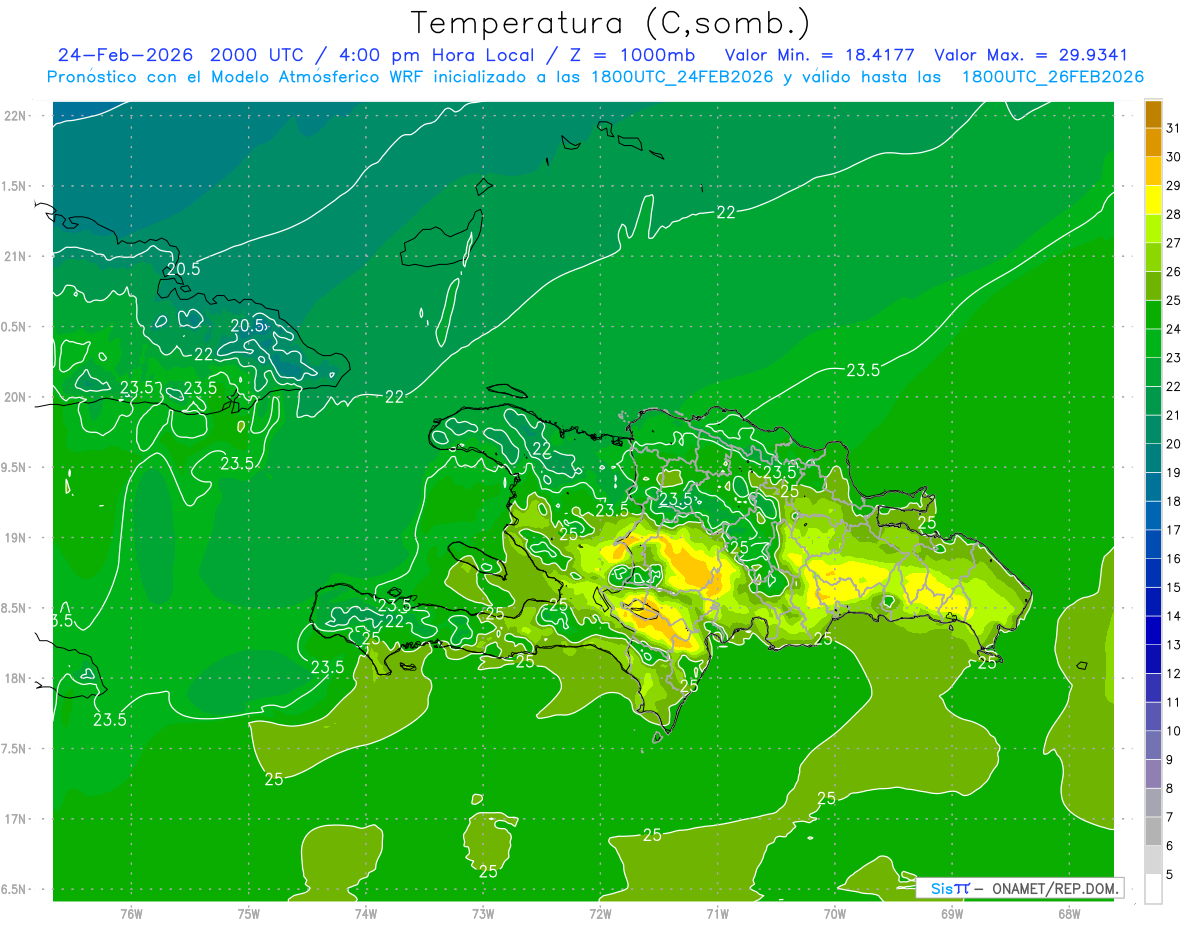Image resolution: width=1200 pixels, height=927 pixels.
Task: Click the '20N' latitude axis label
Action: pos(17,397)
